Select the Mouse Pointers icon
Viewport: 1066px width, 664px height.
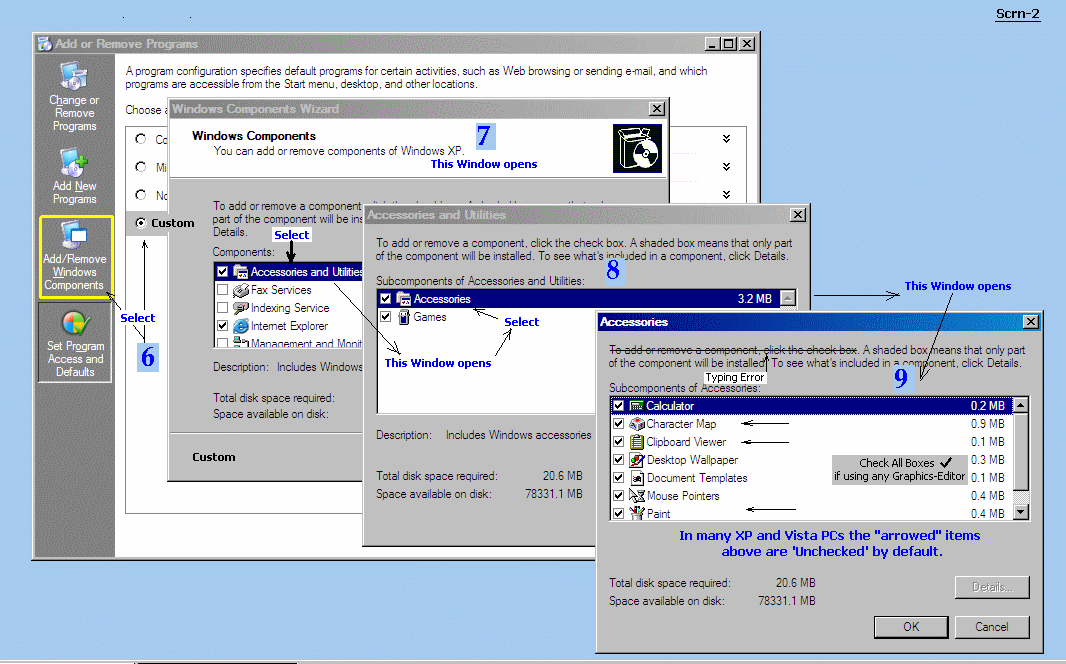636,496
